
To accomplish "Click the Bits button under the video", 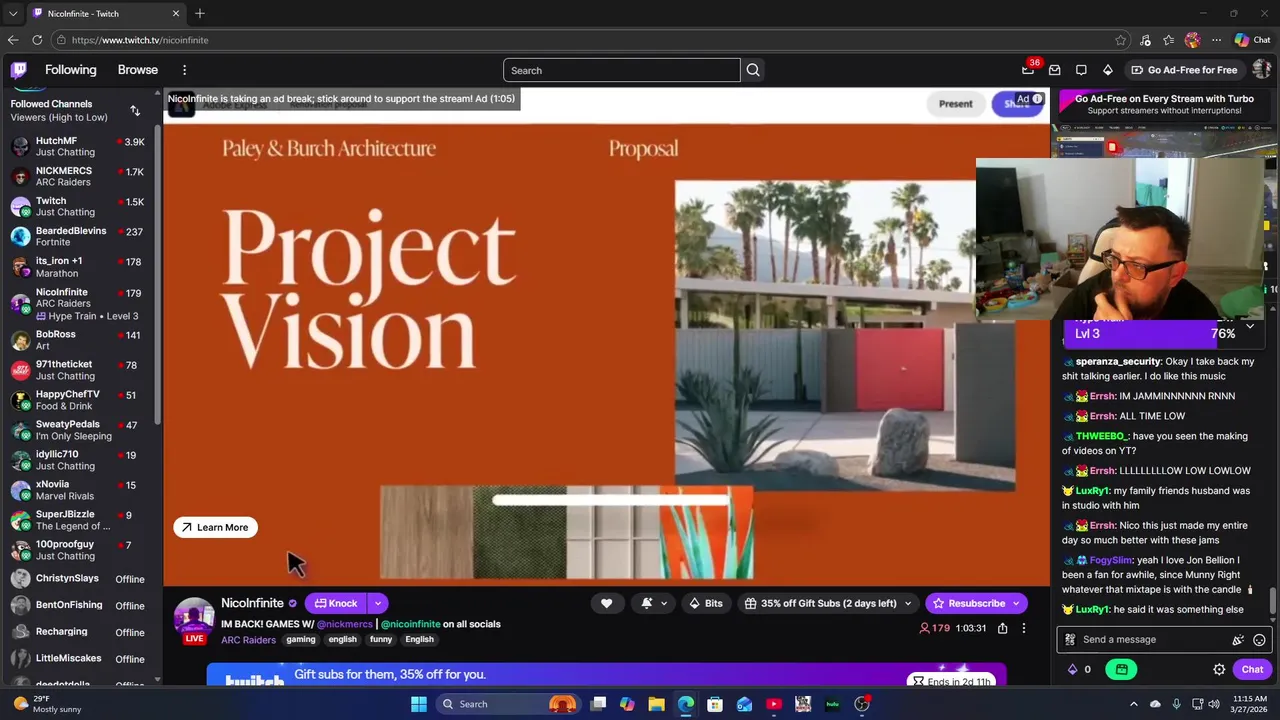I will pyautogui.click(x=706, y=603).
